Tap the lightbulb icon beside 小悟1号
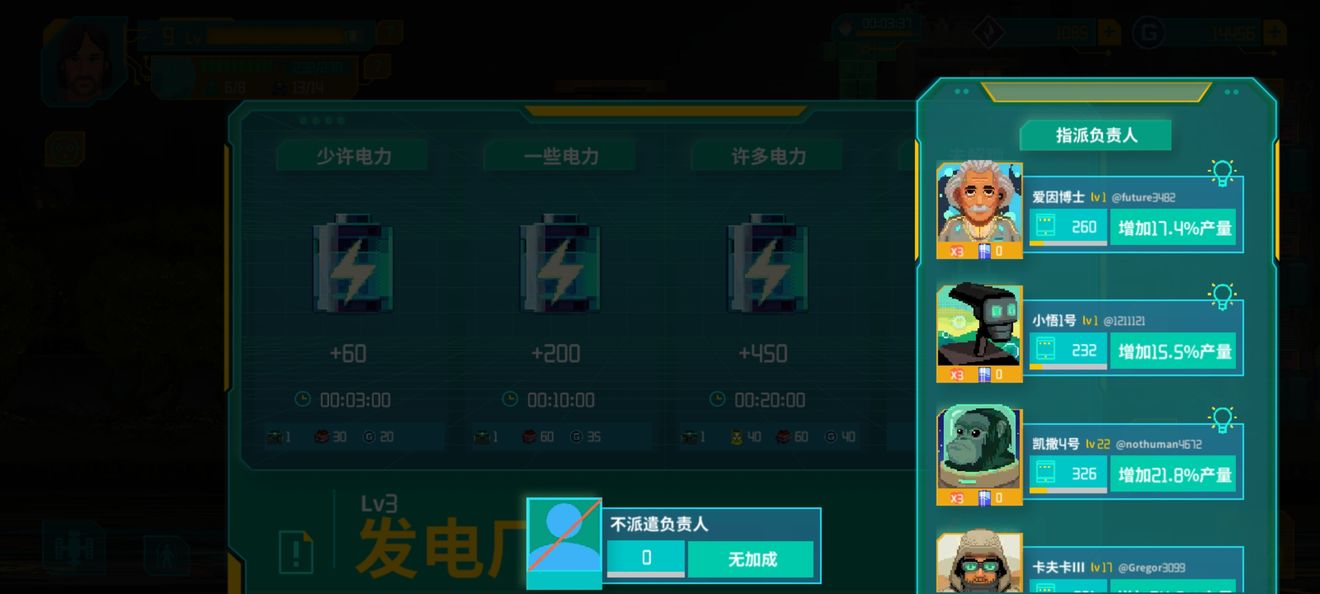 [x=1222, y=297]
